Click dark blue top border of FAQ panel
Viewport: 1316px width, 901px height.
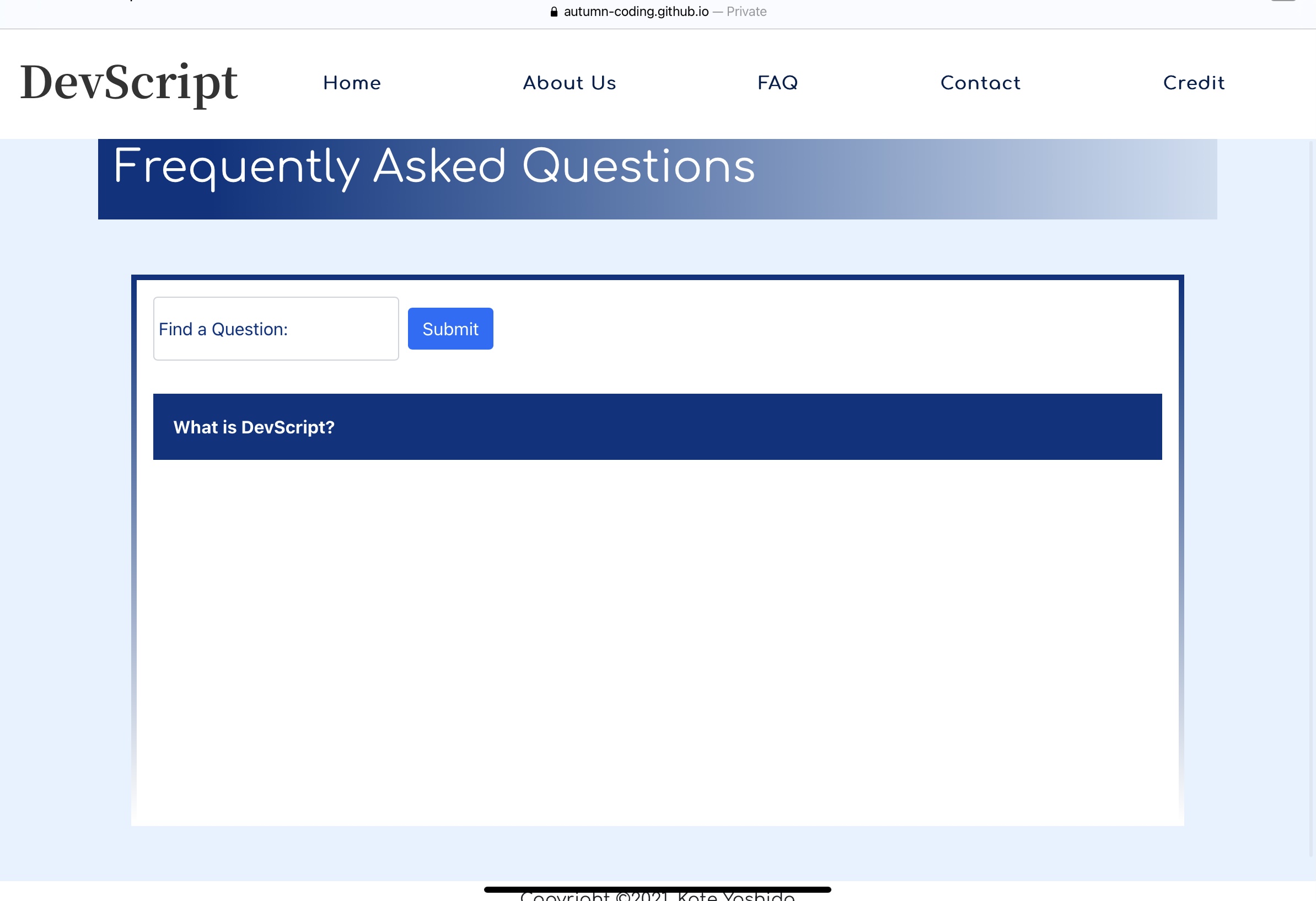(x=657, y=277)
